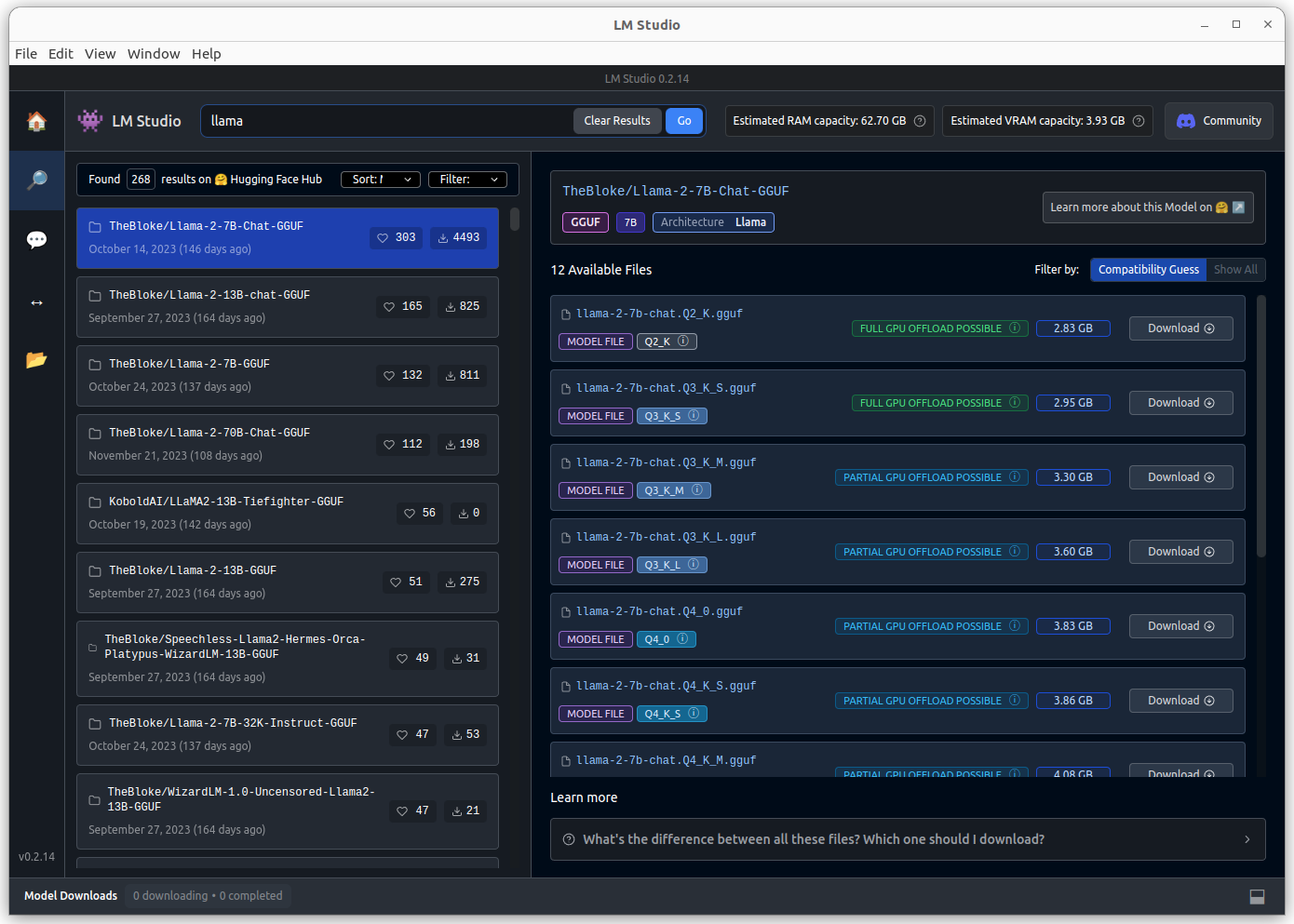Click likes heart count 303 on Llama-2-7B-Chat
The width and height of the screenshot is (1294, 924).
(396, 237)
